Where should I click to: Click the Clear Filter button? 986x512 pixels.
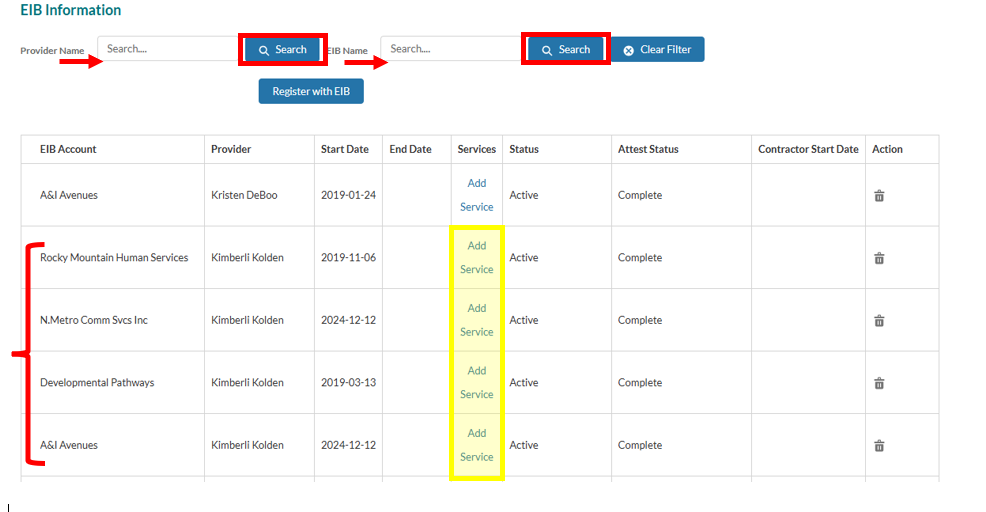click(x=657, y=50)
